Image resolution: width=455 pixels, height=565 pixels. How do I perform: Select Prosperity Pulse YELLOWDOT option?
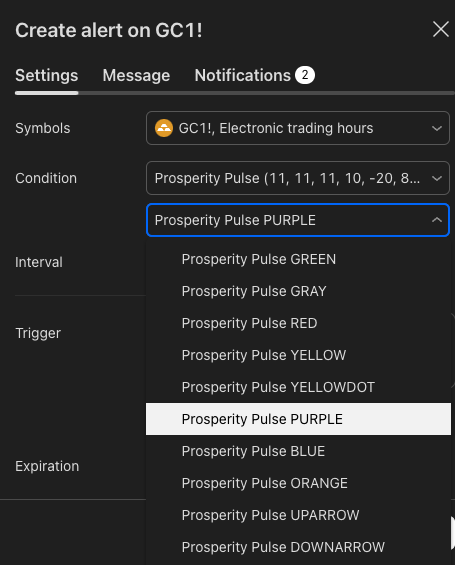click(x=298, y=387)
